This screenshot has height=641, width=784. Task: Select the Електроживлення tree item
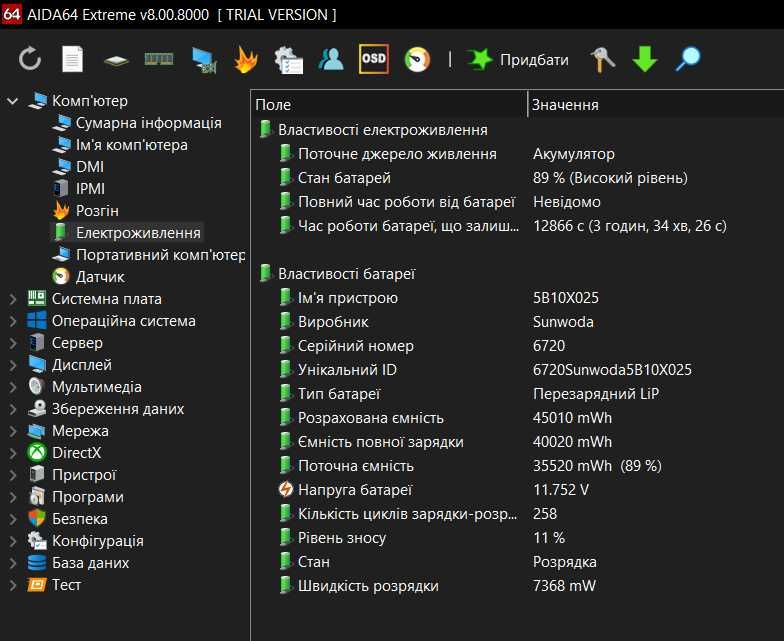tap(138, 233)
